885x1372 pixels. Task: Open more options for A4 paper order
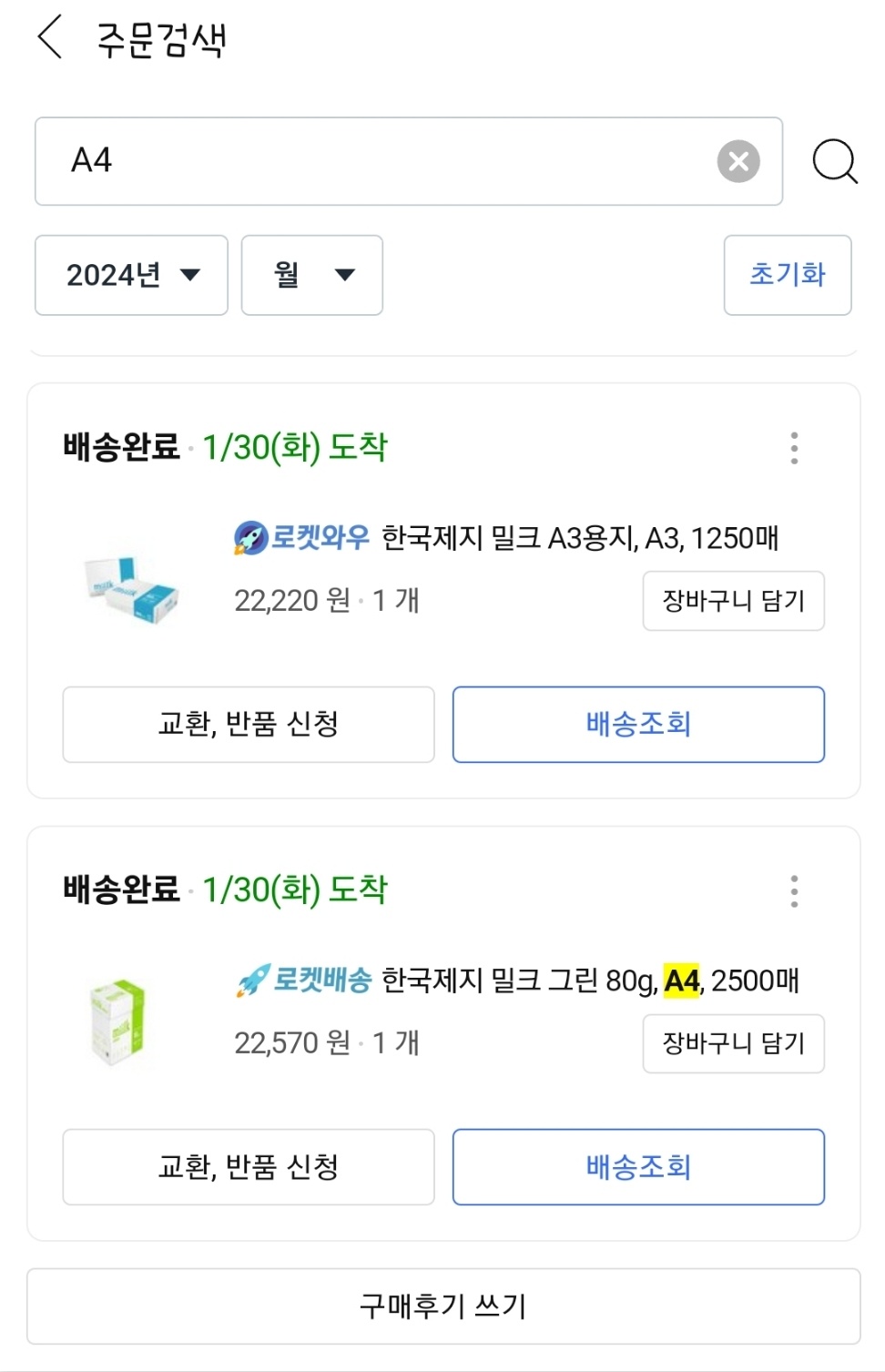794,891
